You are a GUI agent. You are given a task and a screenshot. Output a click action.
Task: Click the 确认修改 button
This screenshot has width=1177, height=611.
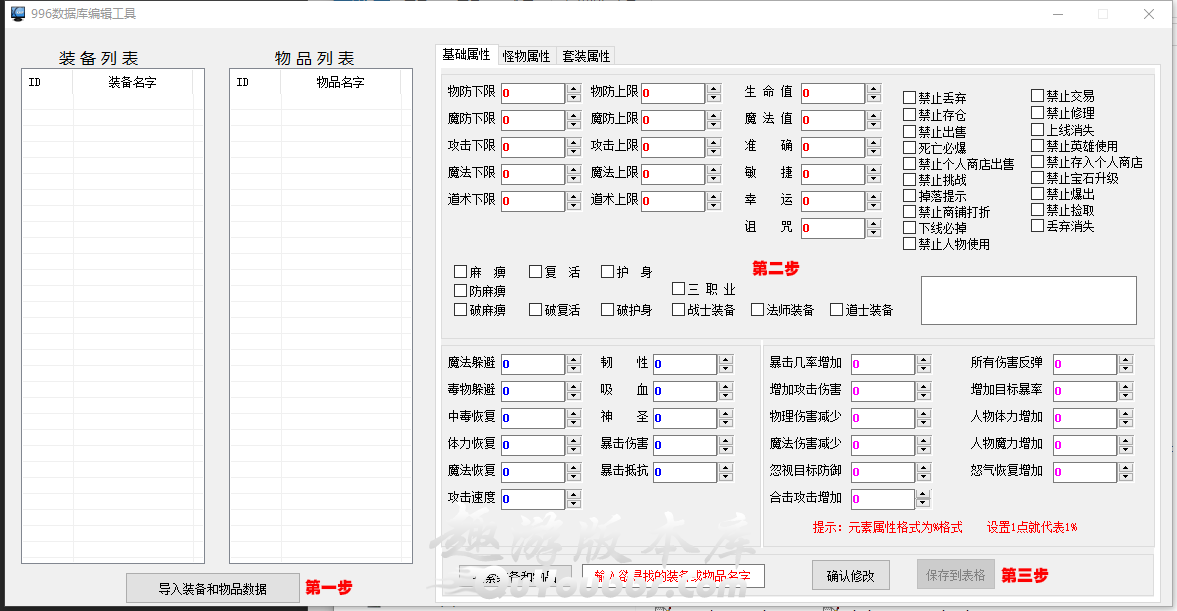click(x=850, y=576)
